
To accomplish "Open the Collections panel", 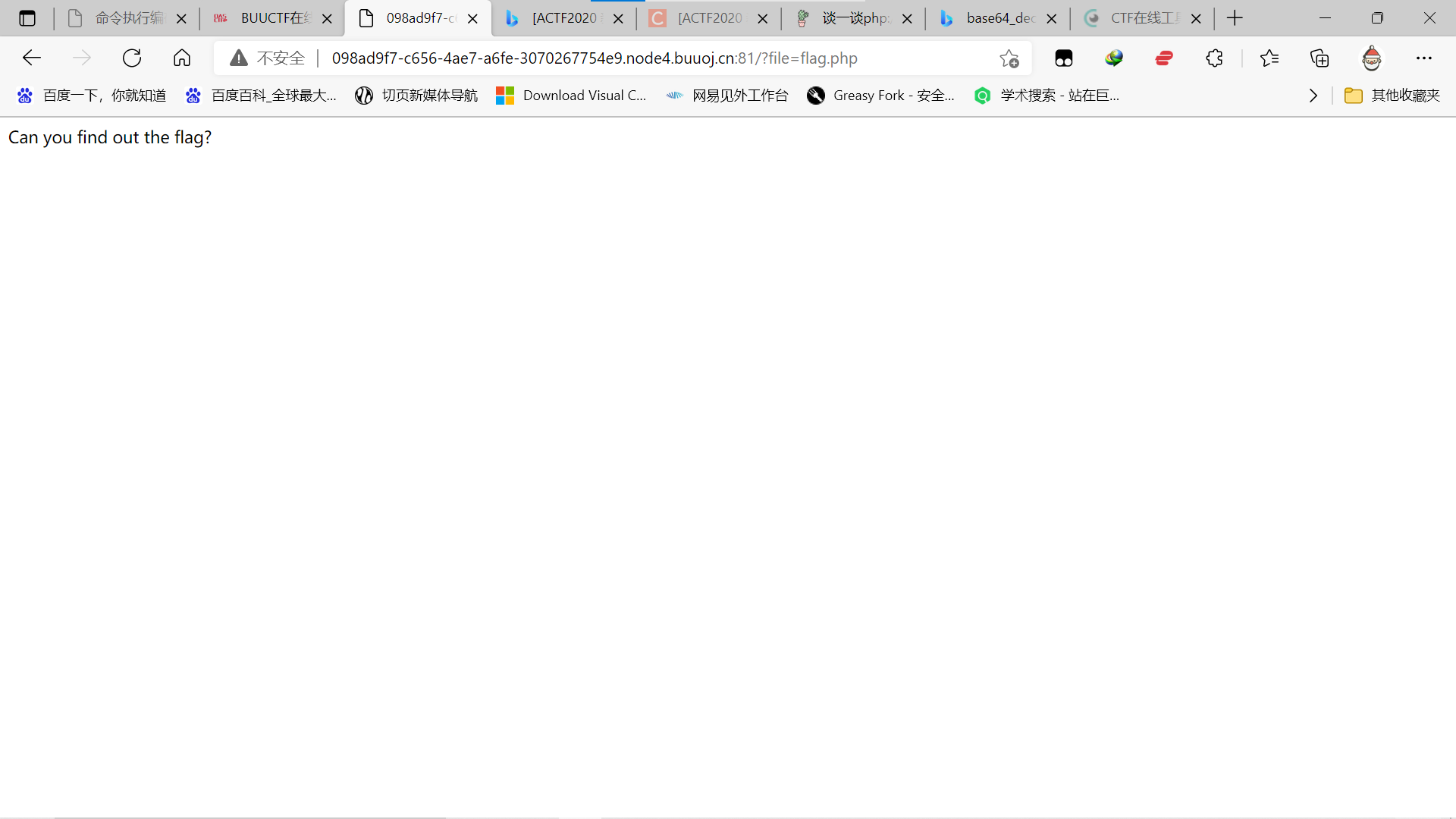I will (x=1319, y=58).
